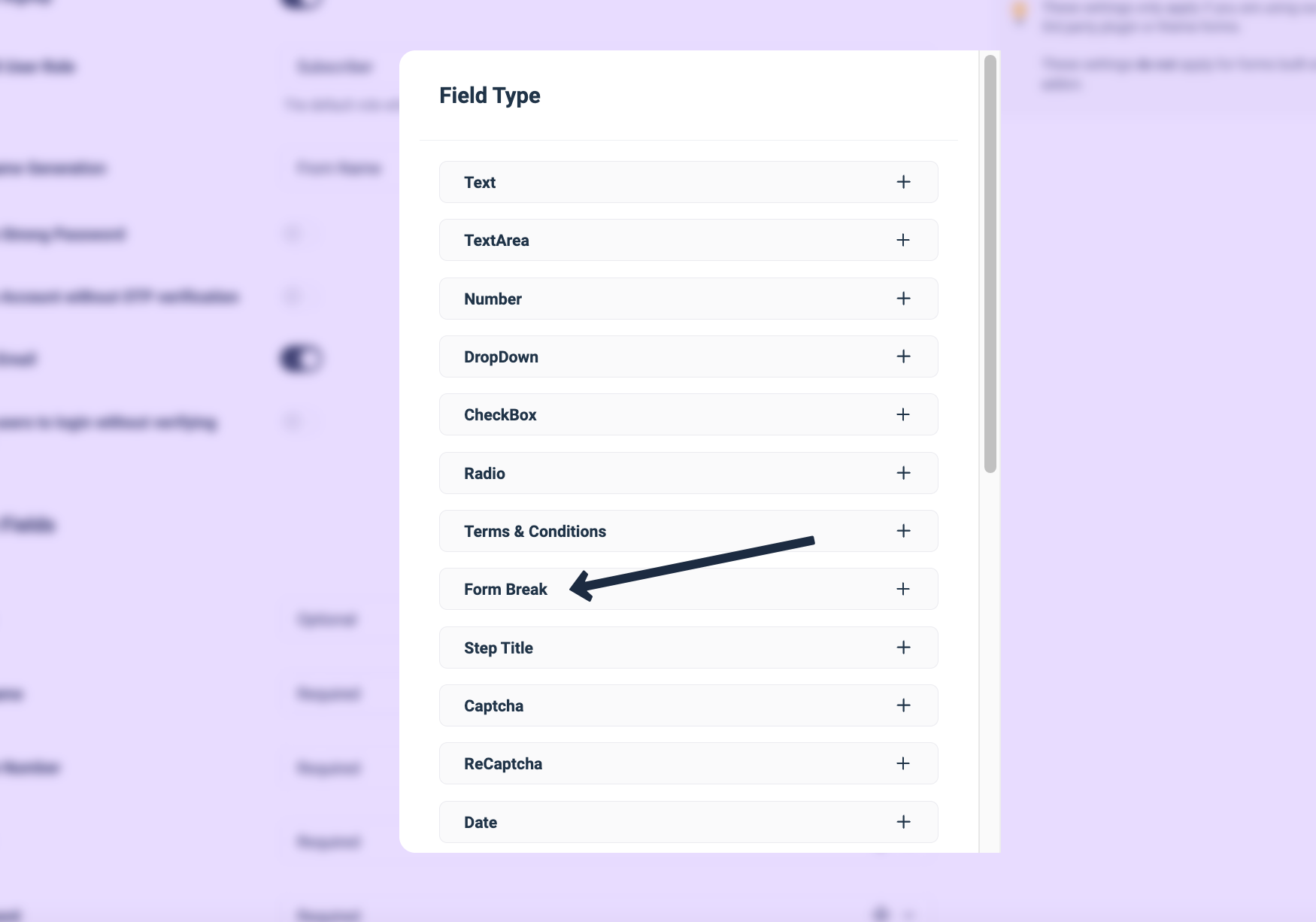1316x922 pixels.
Task: Select the Form Break field type row
Action: pyautogui.click(x=505, y=590)
